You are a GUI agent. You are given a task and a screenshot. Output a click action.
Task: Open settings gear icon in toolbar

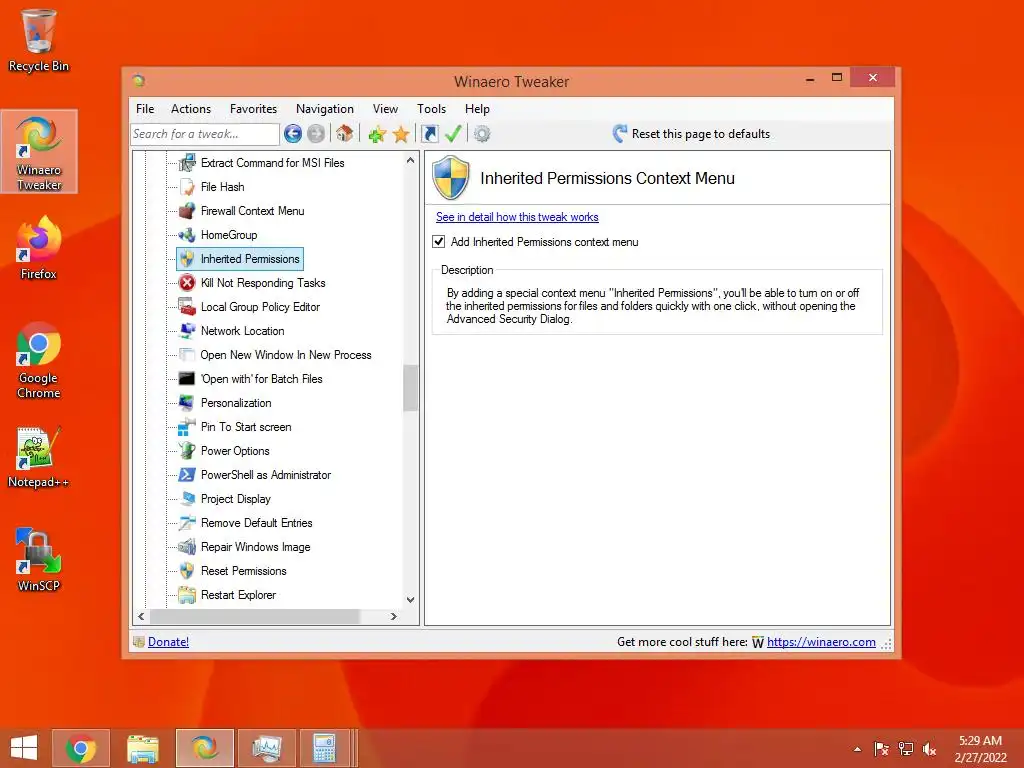pos(482,134)
